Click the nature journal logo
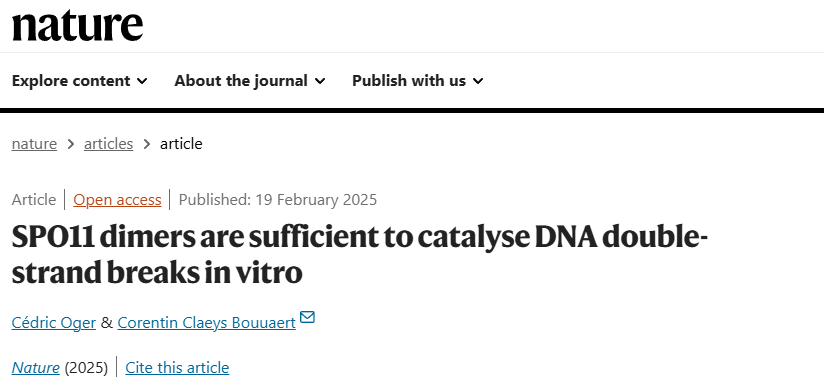Screen dimensions: 824x390 click(x=77, y=26)
